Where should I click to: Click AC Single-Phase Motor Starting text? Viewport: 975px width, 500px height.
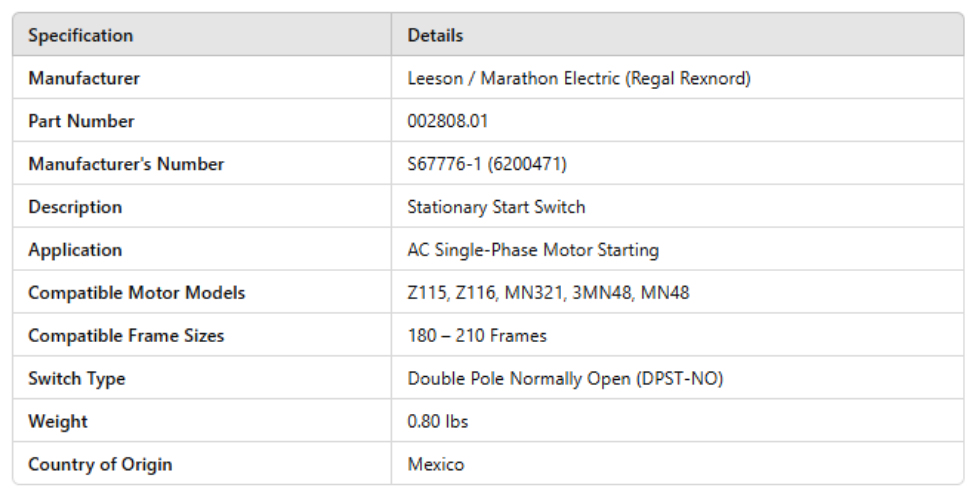coord(533,250)
